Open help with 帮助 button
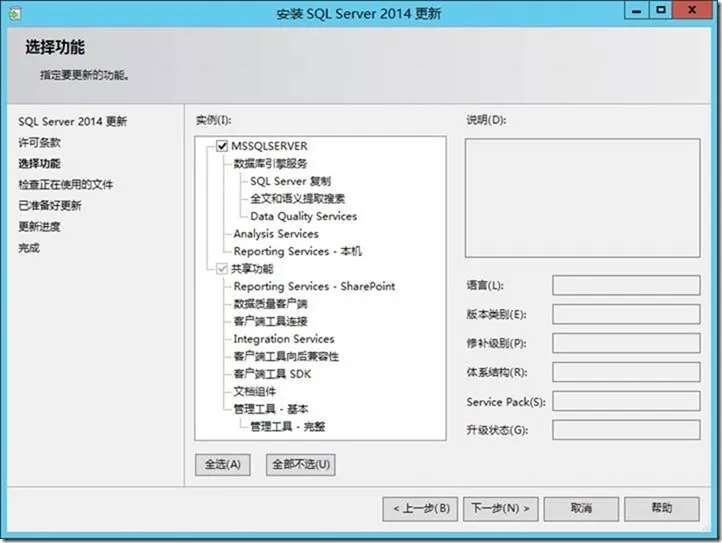Image resolution: width=722 pixels, height=543 pixels. (662, 508)
